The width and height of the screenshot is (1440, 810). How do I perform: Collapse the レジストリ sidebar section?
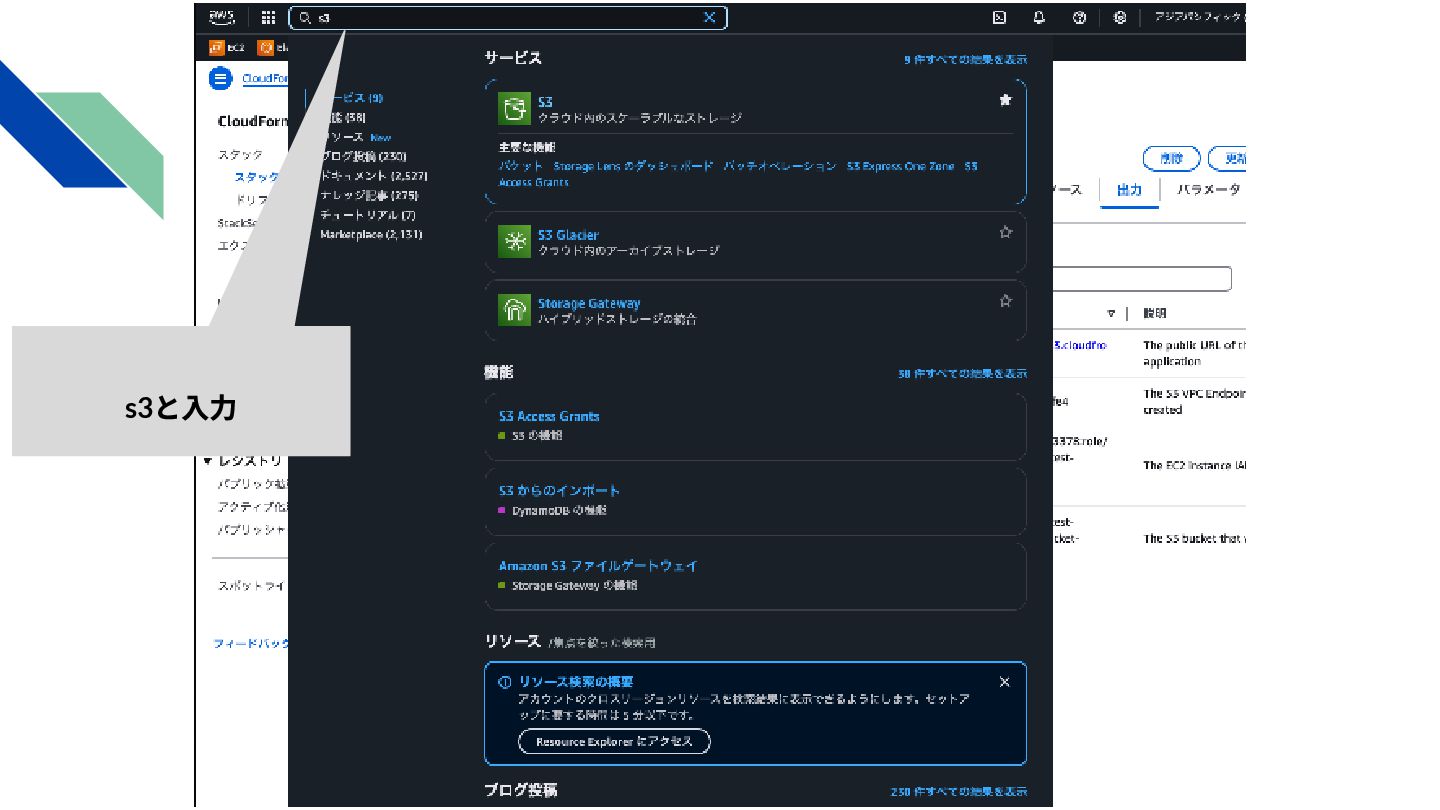pyautogui.click(x=208, y=461)
